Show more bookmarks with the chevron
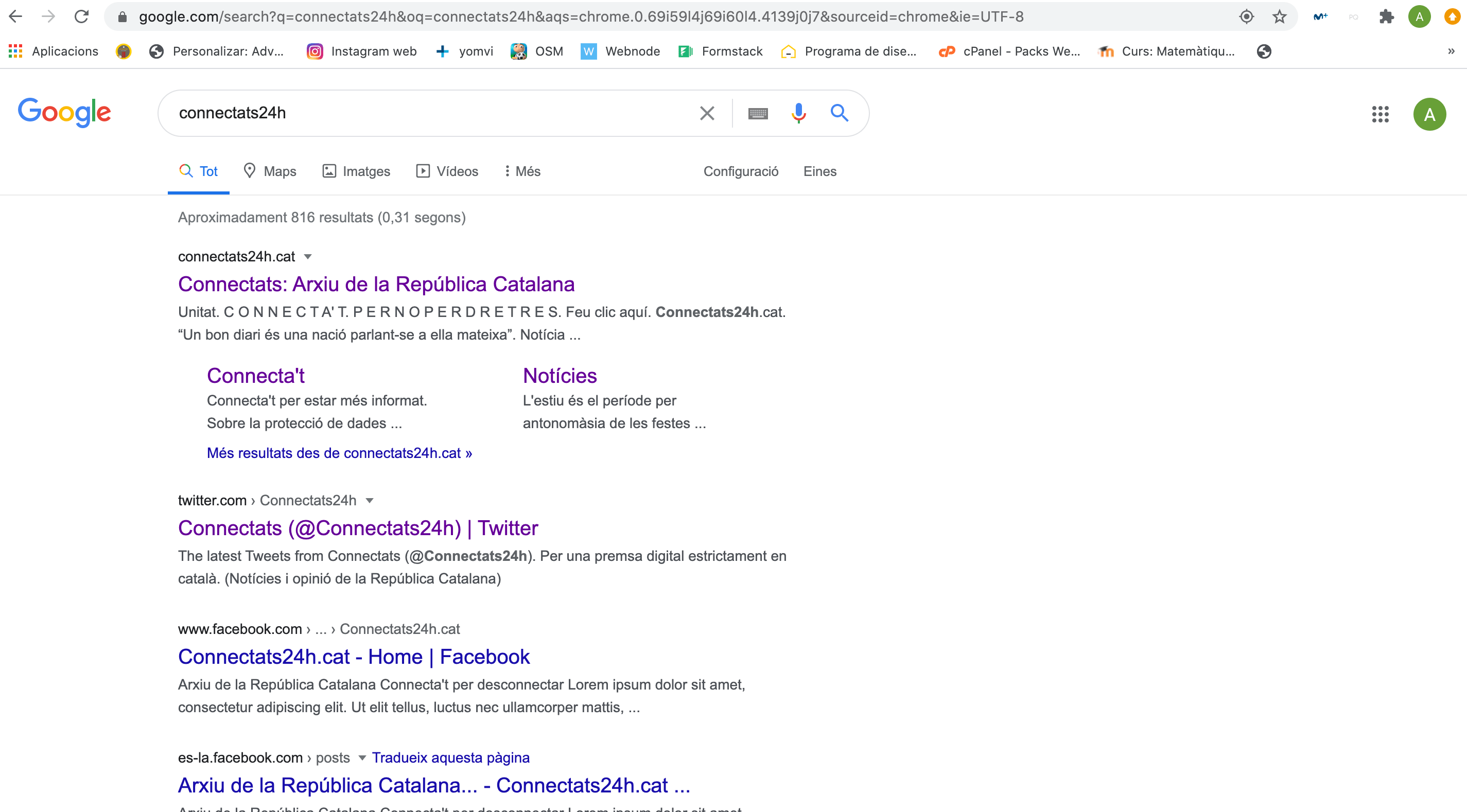 click(1451, 51)
